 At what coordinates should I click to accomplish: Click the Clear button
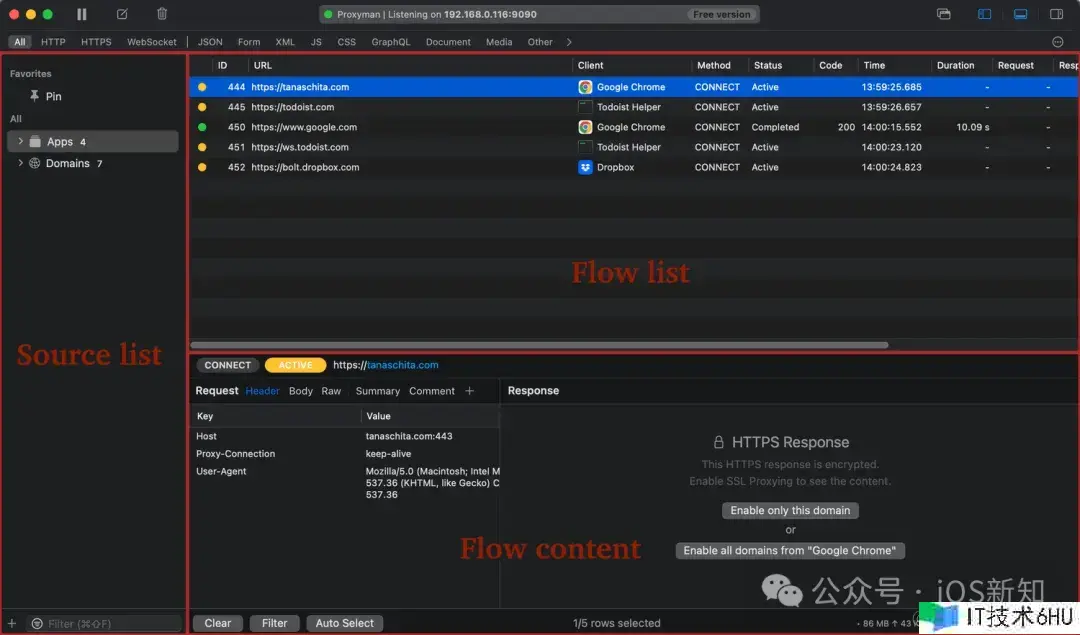coord(218,623)
